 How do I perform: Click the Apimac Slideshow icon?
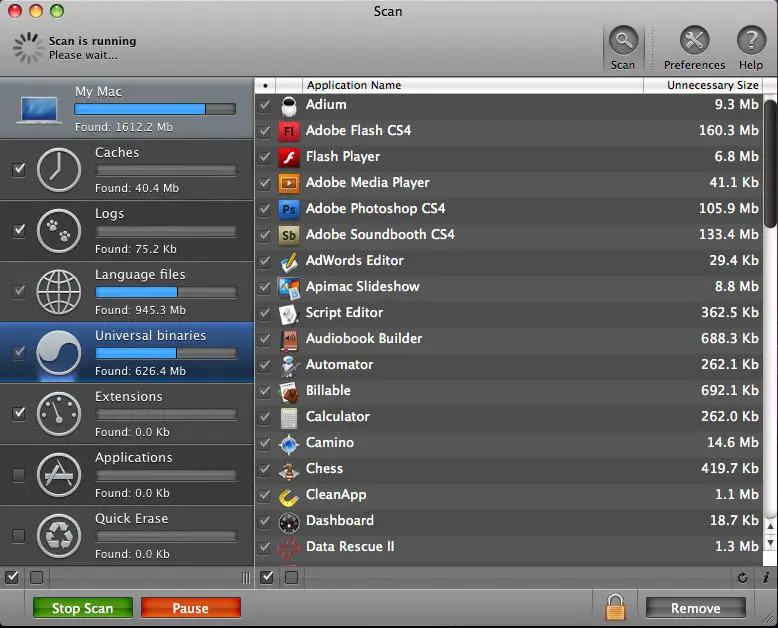pos(289,288)
